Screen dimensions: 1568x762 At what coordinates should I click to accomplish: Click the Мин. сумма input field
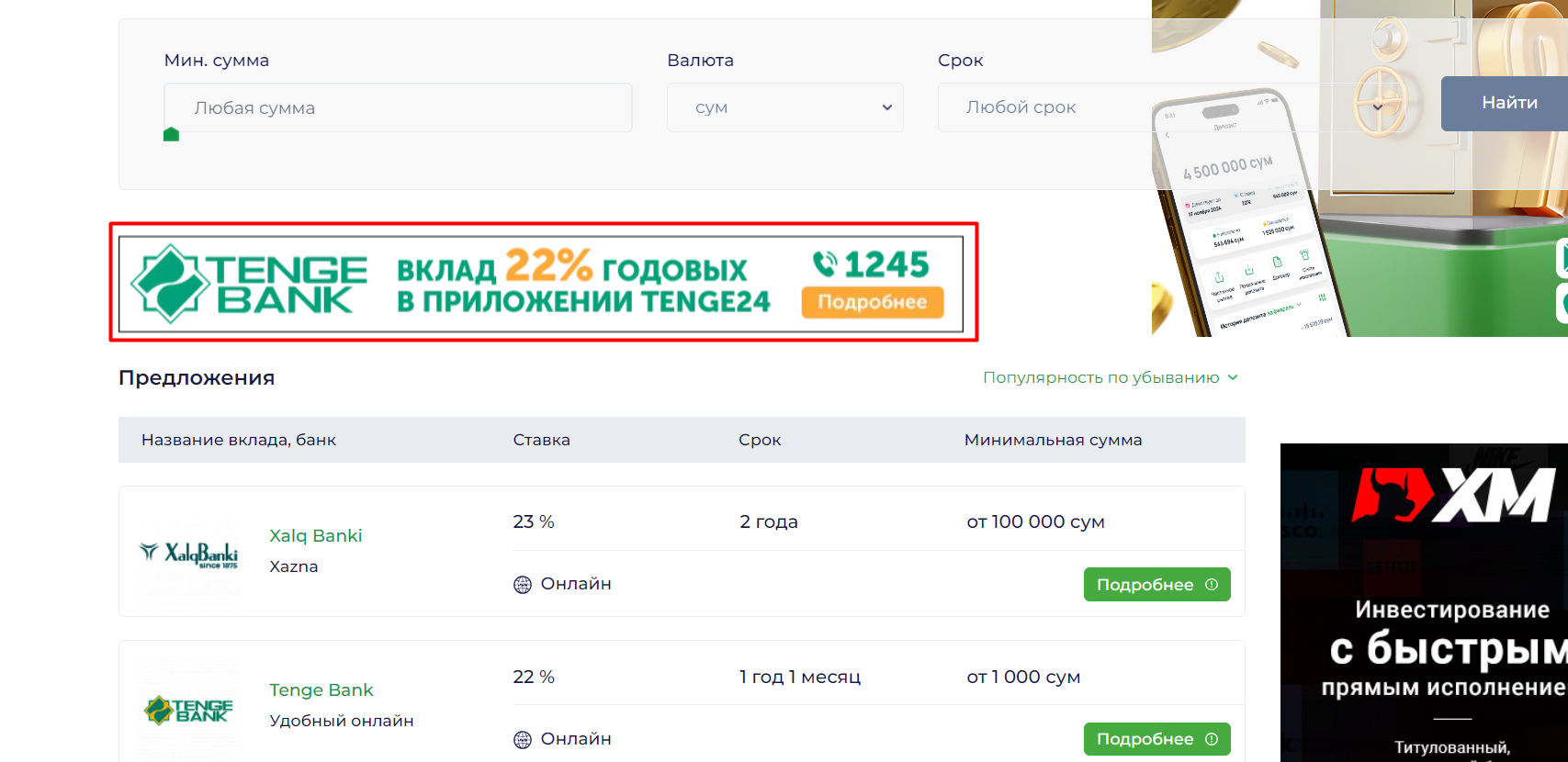(x=398, y=107)
